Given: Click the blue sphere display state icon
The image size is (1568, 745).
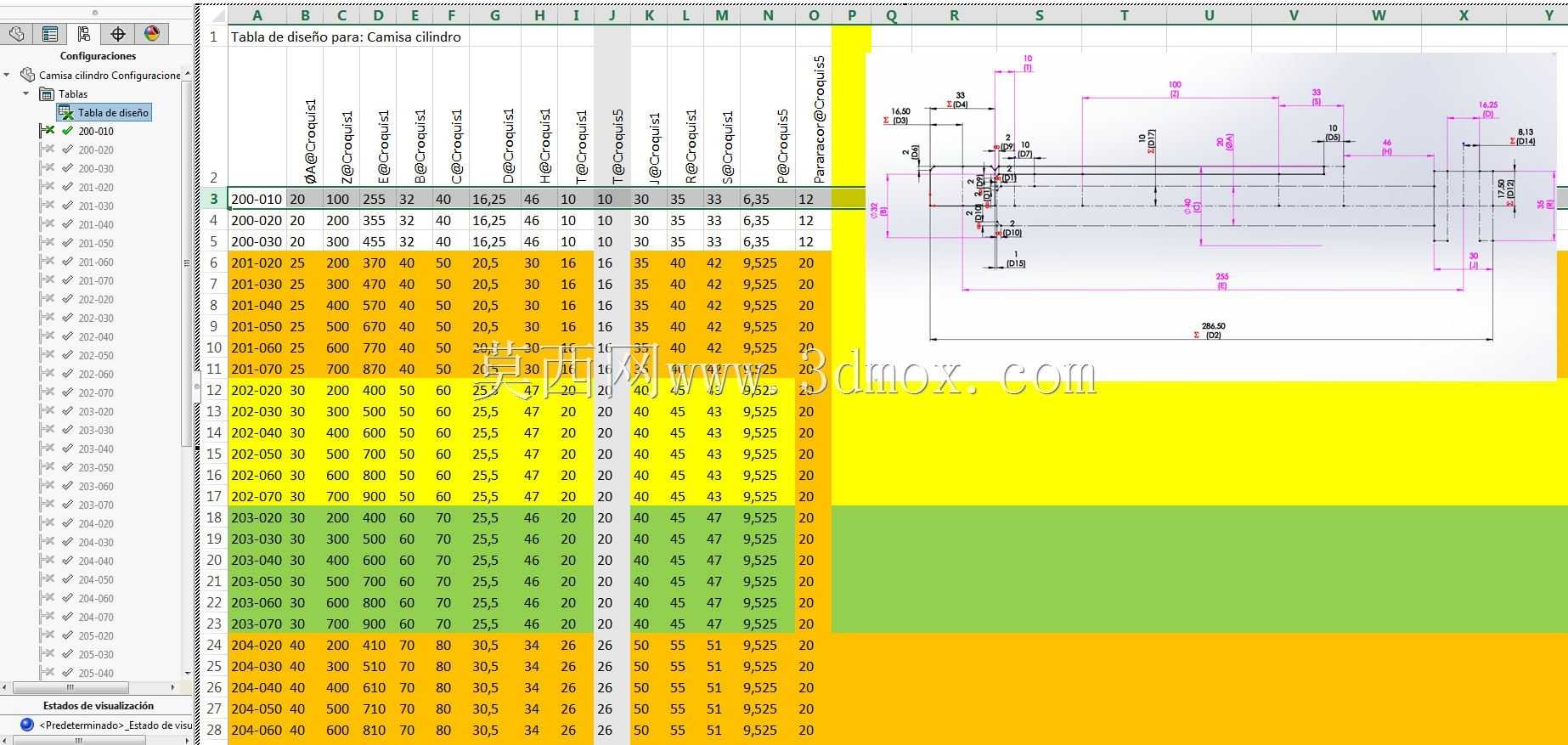Looking at the screenshot, I should click(26, 725).
